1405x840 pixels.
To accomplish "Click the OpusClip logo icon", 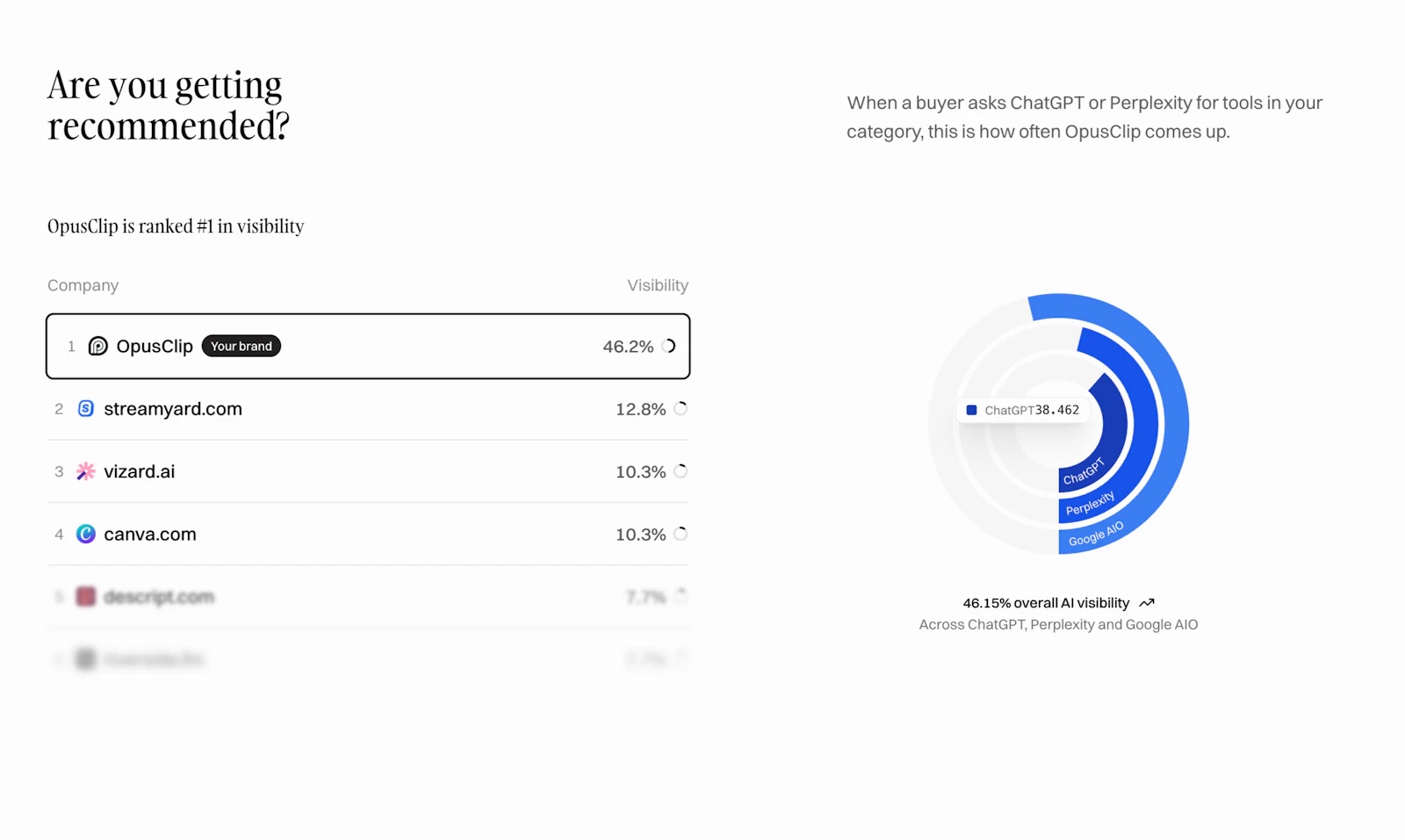I will click(98, 346).
